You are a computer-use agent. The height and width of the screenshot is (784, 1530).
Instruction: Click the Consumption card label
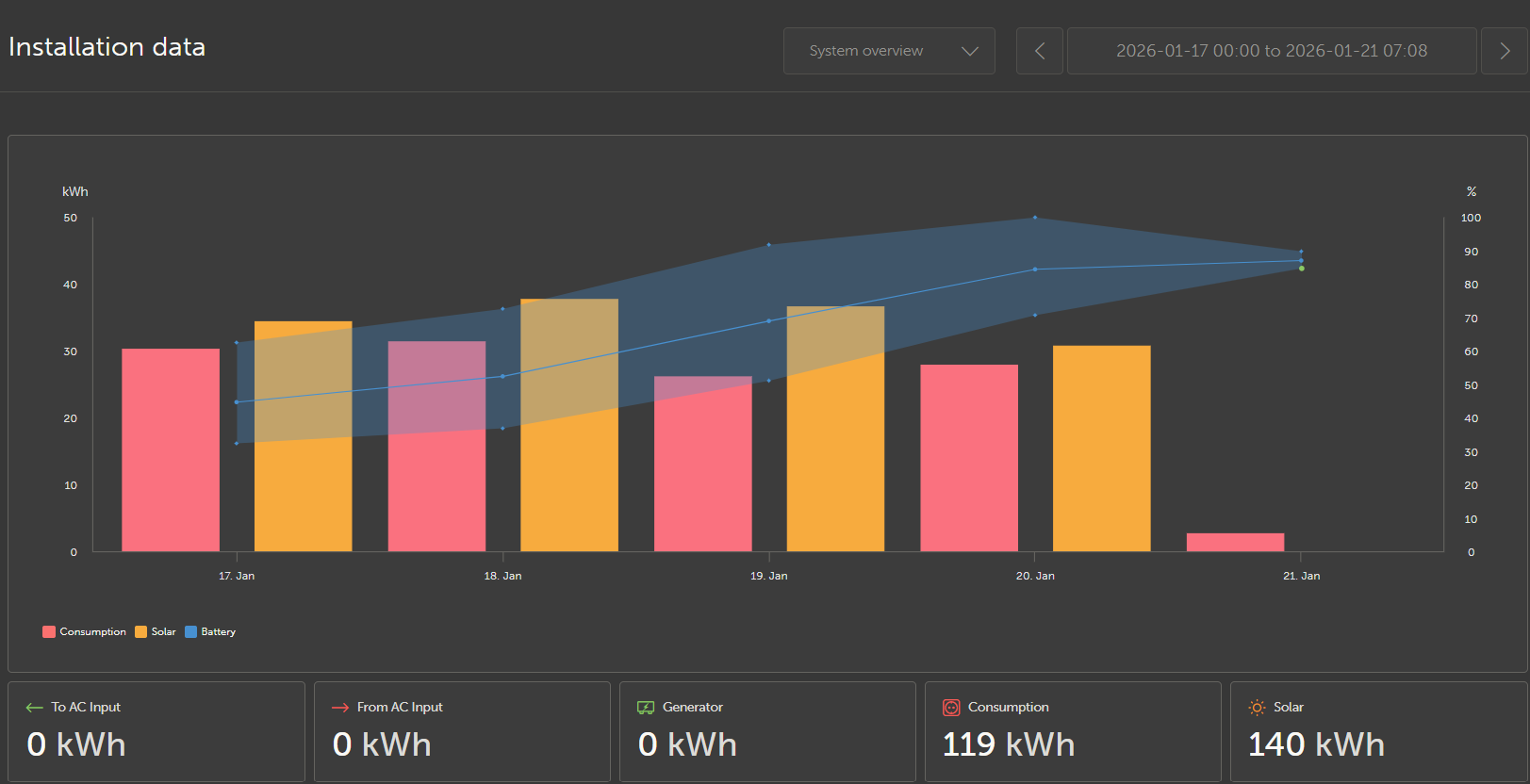[1009, 708]
